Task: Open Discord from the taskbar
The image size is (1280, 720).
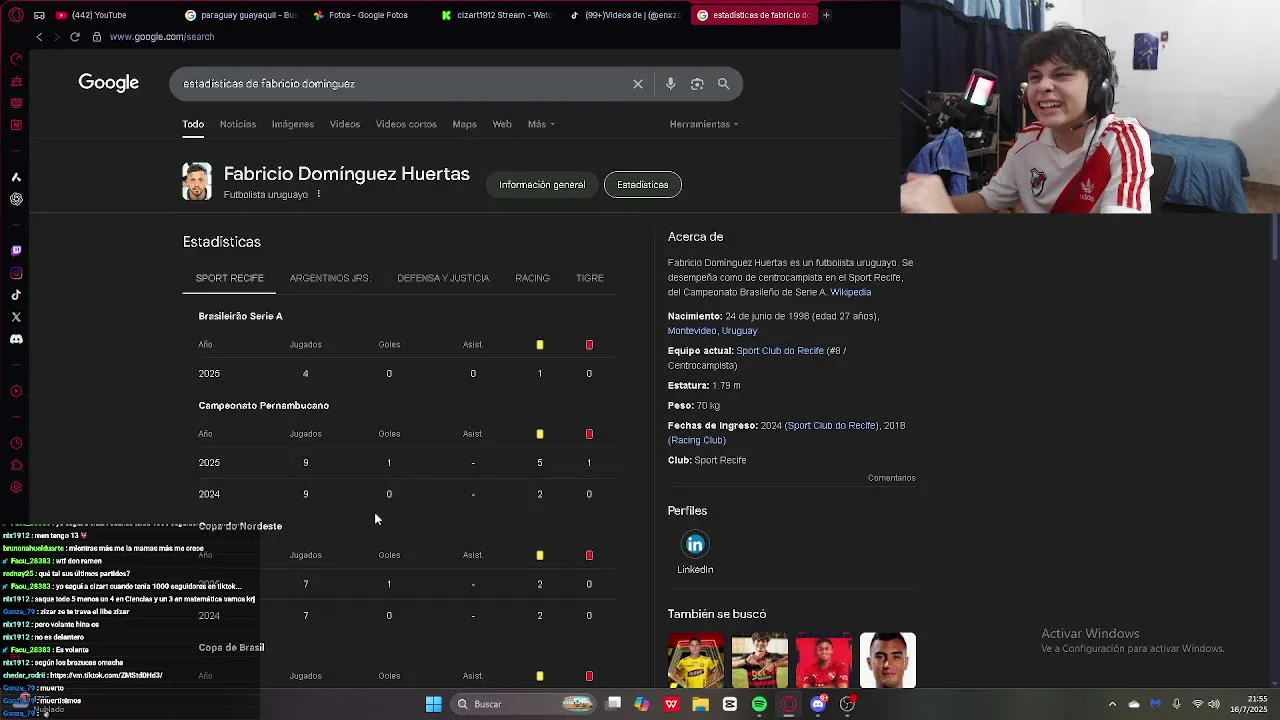Action: [x=818, y=704]
